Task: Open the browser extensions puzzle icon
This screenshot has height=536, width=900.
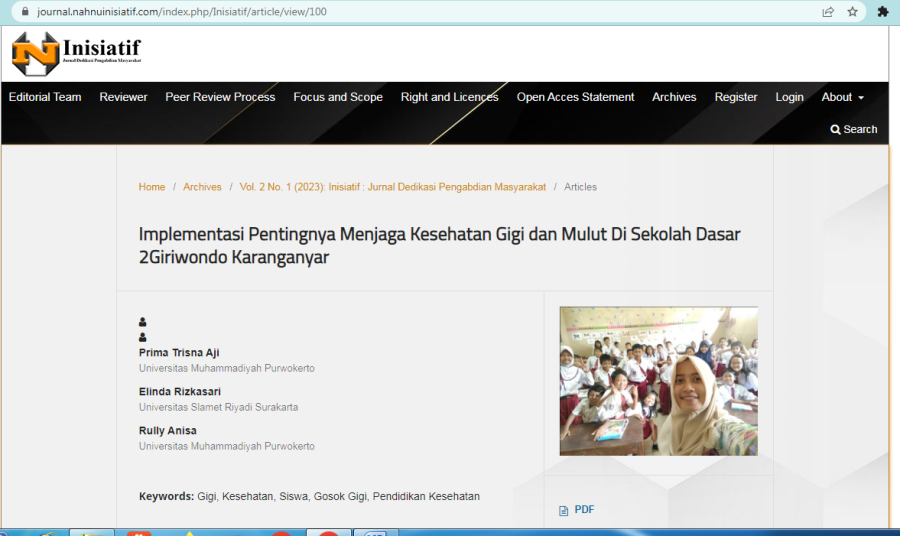Action: pyautogui.click(x=883, y=11)
